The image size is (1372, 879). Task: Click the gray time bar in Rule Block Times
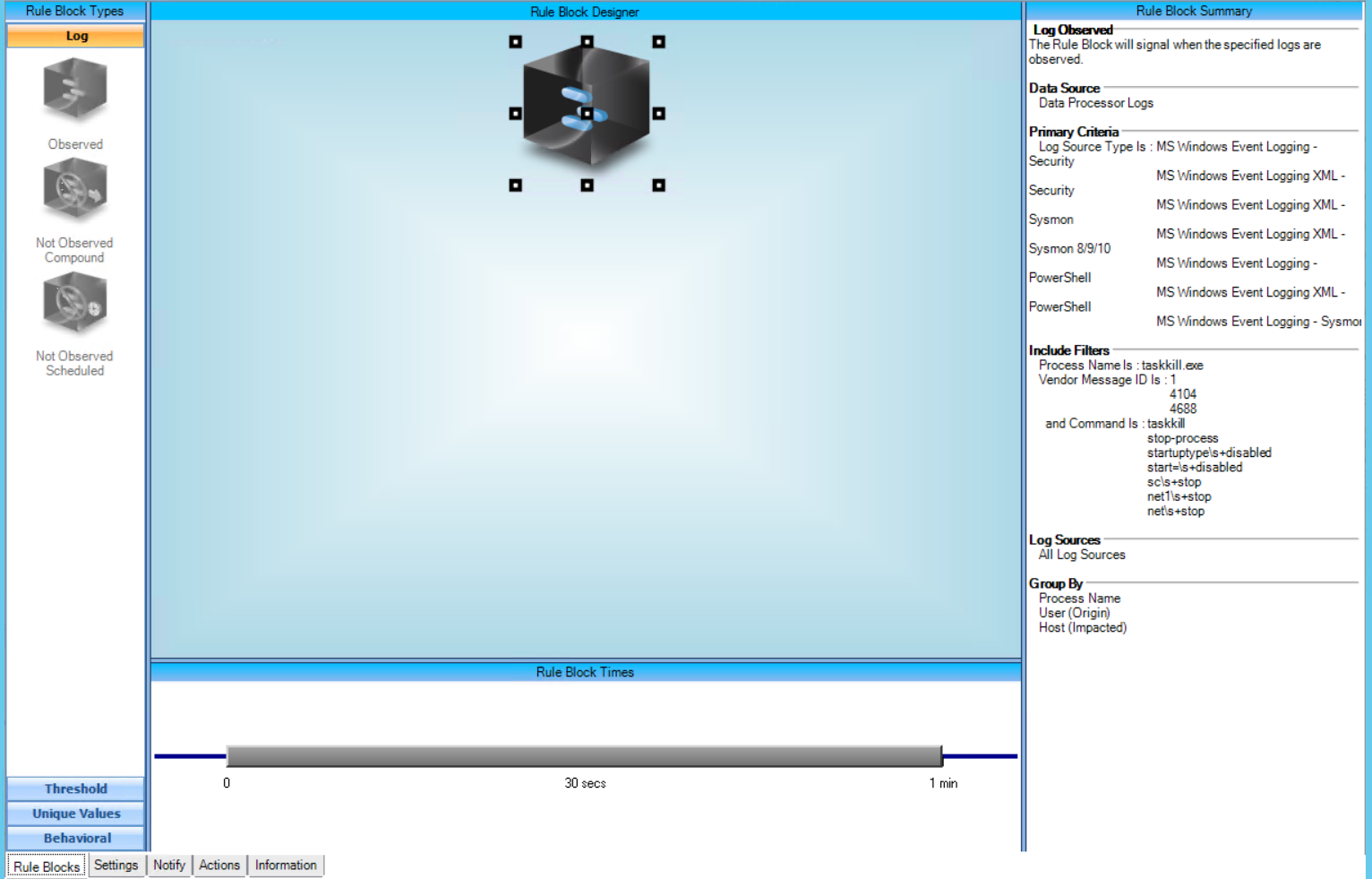(584, 756)
